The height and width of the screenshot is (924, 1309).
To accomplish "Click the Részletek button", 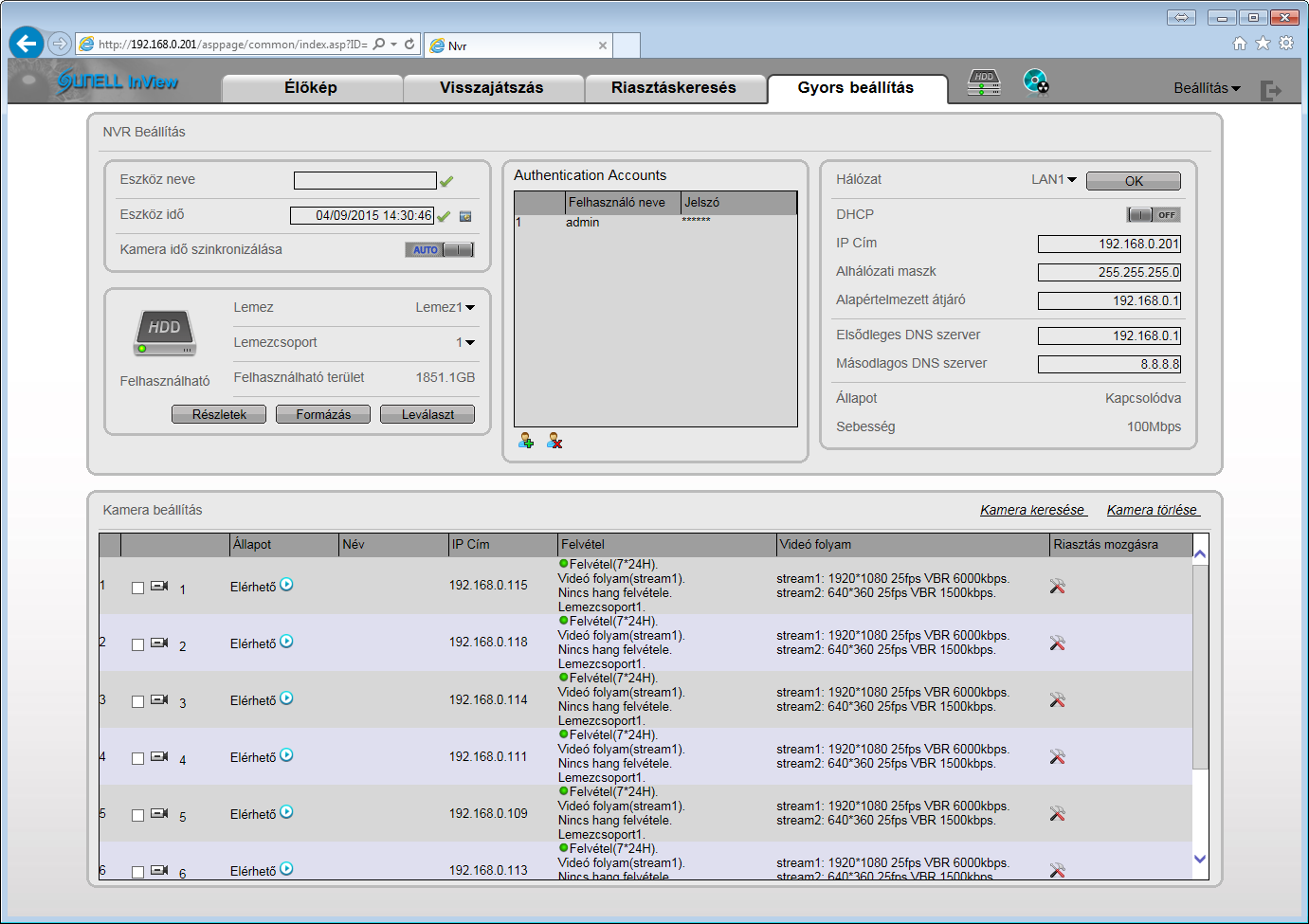I will click(219, 414).
